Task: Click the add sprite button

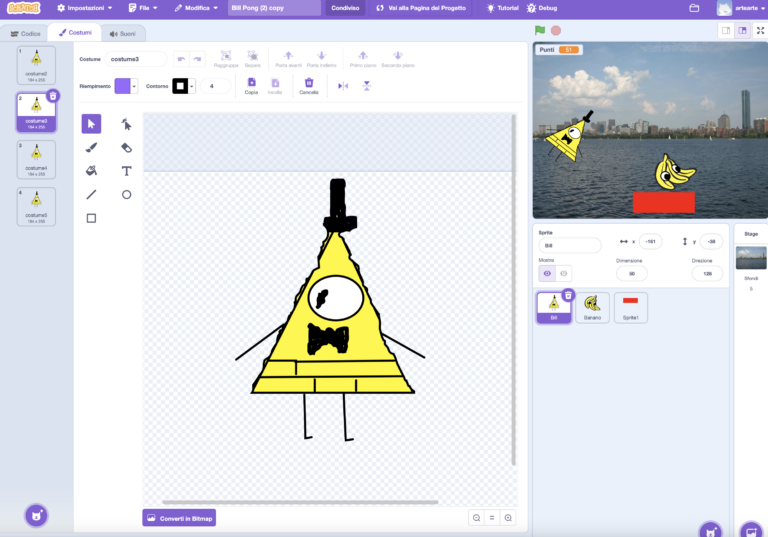Action: pyautogui.click(x=710, y=531)
